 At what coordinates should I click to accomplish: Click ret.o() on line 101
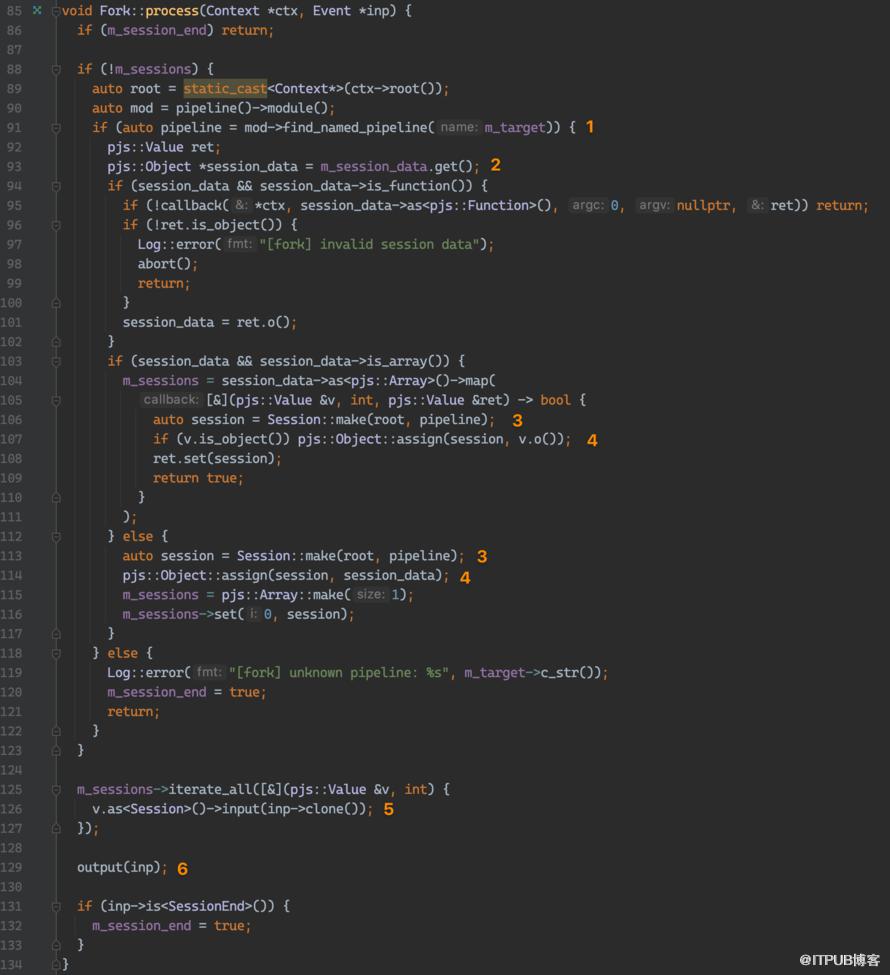point(263,322)
